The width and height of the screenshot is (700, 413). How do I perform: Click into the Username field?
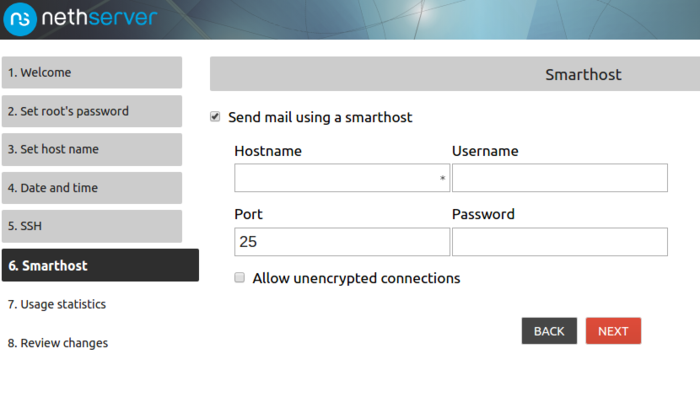click(559, 178)
